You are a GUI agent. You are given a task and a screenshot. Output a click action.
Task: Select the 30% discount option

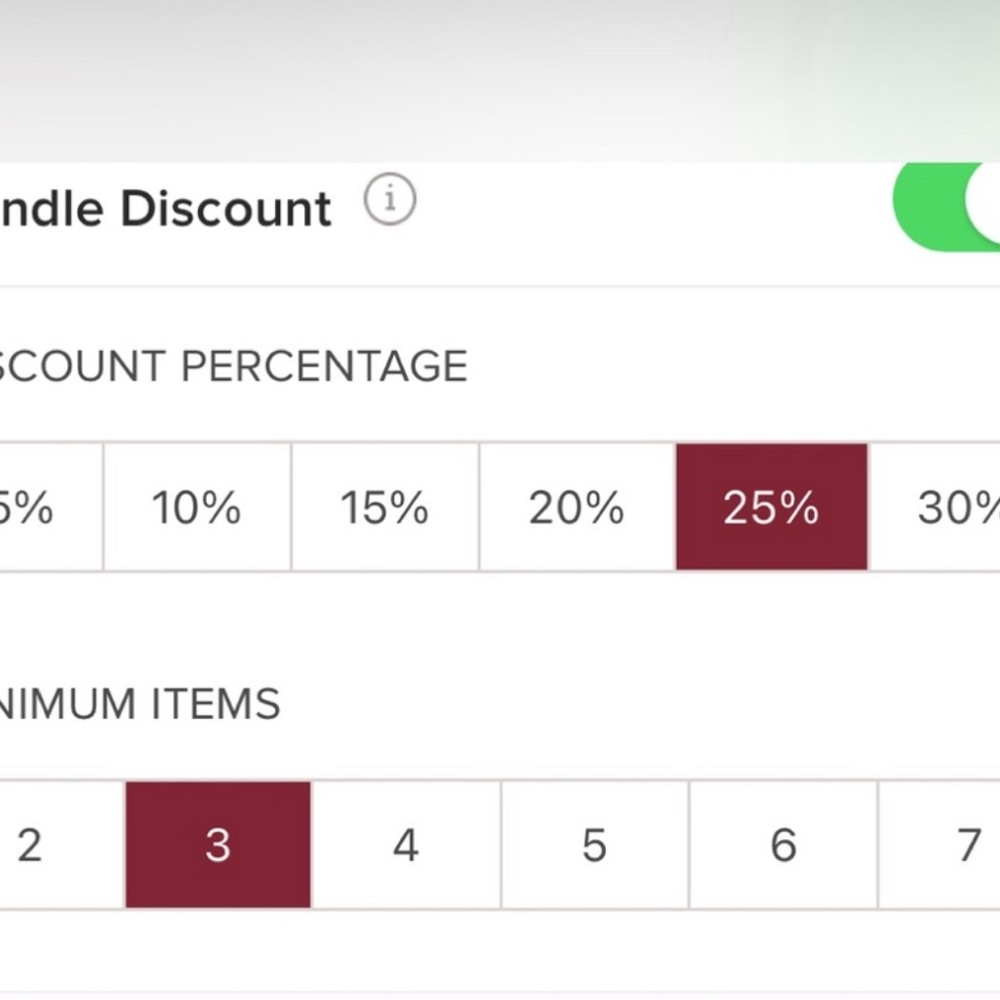934,507
